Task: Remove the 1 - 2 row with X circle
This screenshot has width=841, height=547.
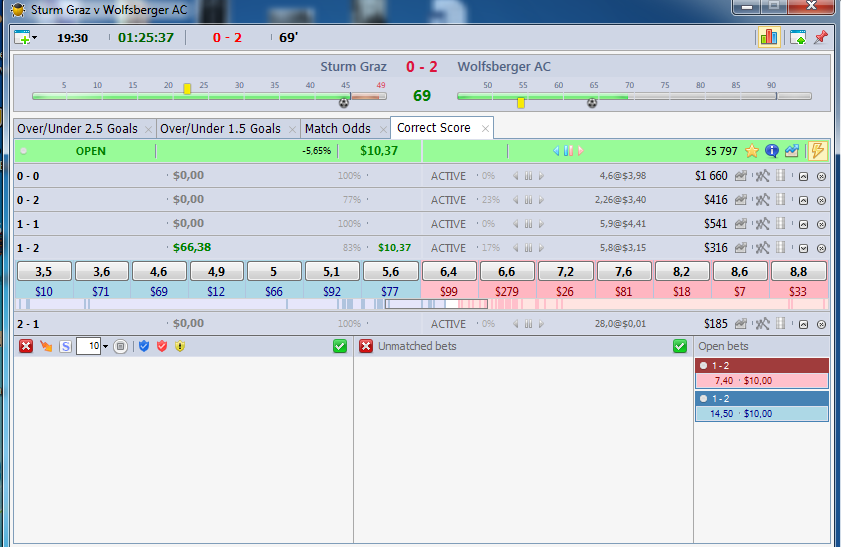Action: [x=821, y=248]
